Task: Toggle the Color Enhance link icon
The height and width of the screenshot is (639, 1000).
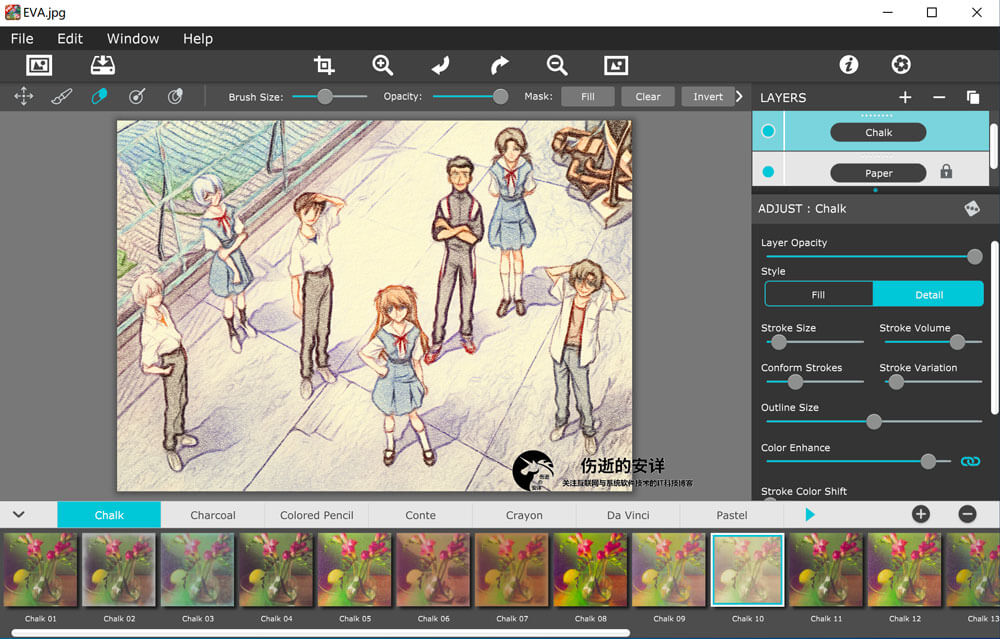Action: tap(970, 461)
